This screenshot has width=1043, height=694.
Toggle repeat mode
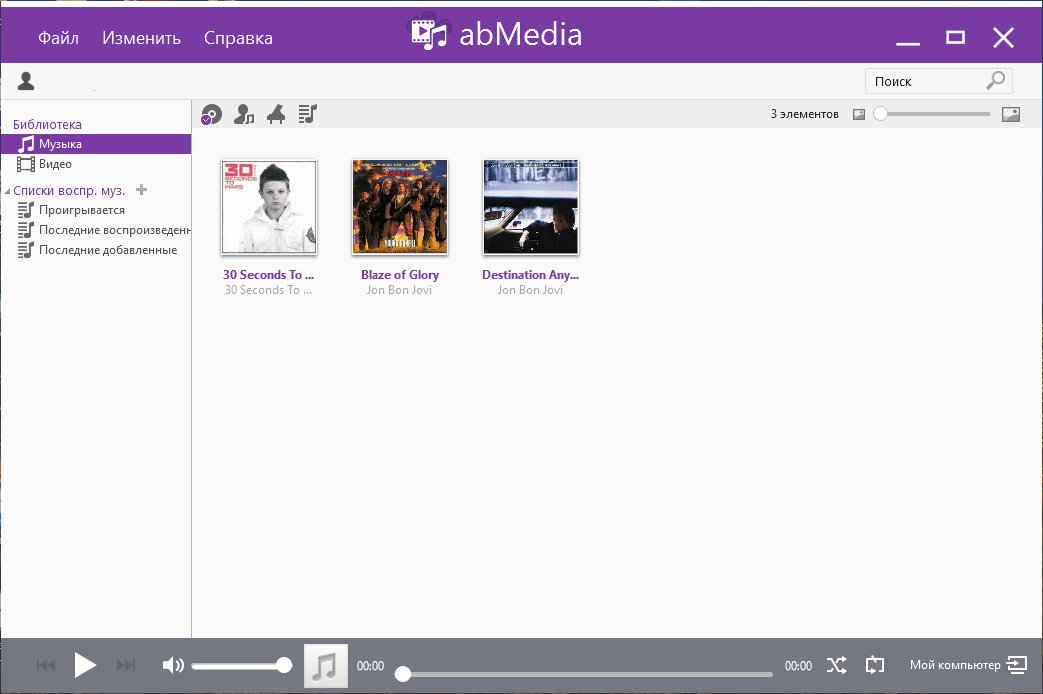875,665
